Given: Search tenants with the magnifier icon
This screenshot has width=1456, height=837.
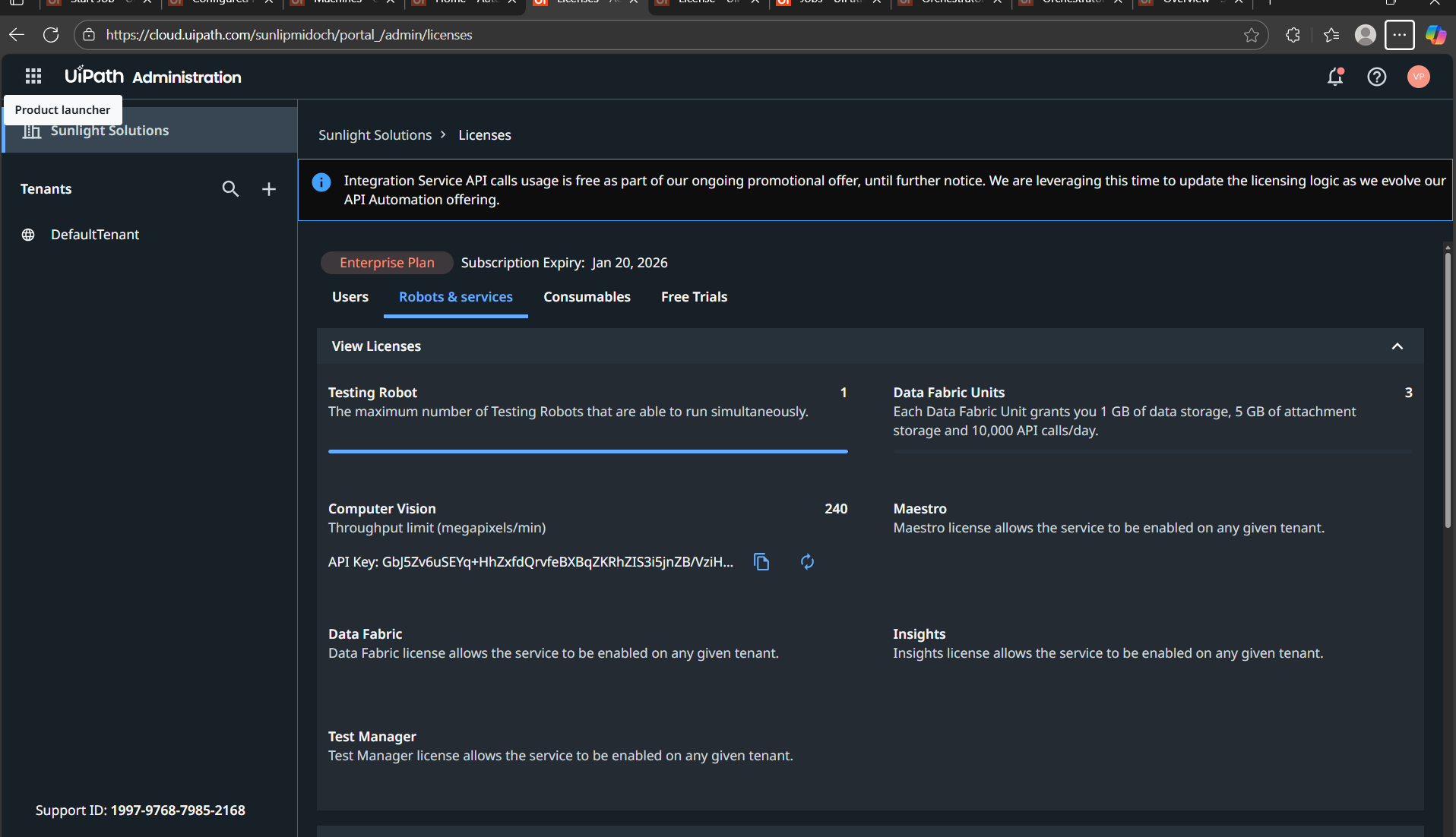Looking at the screenshot, I should pos(230,188).
